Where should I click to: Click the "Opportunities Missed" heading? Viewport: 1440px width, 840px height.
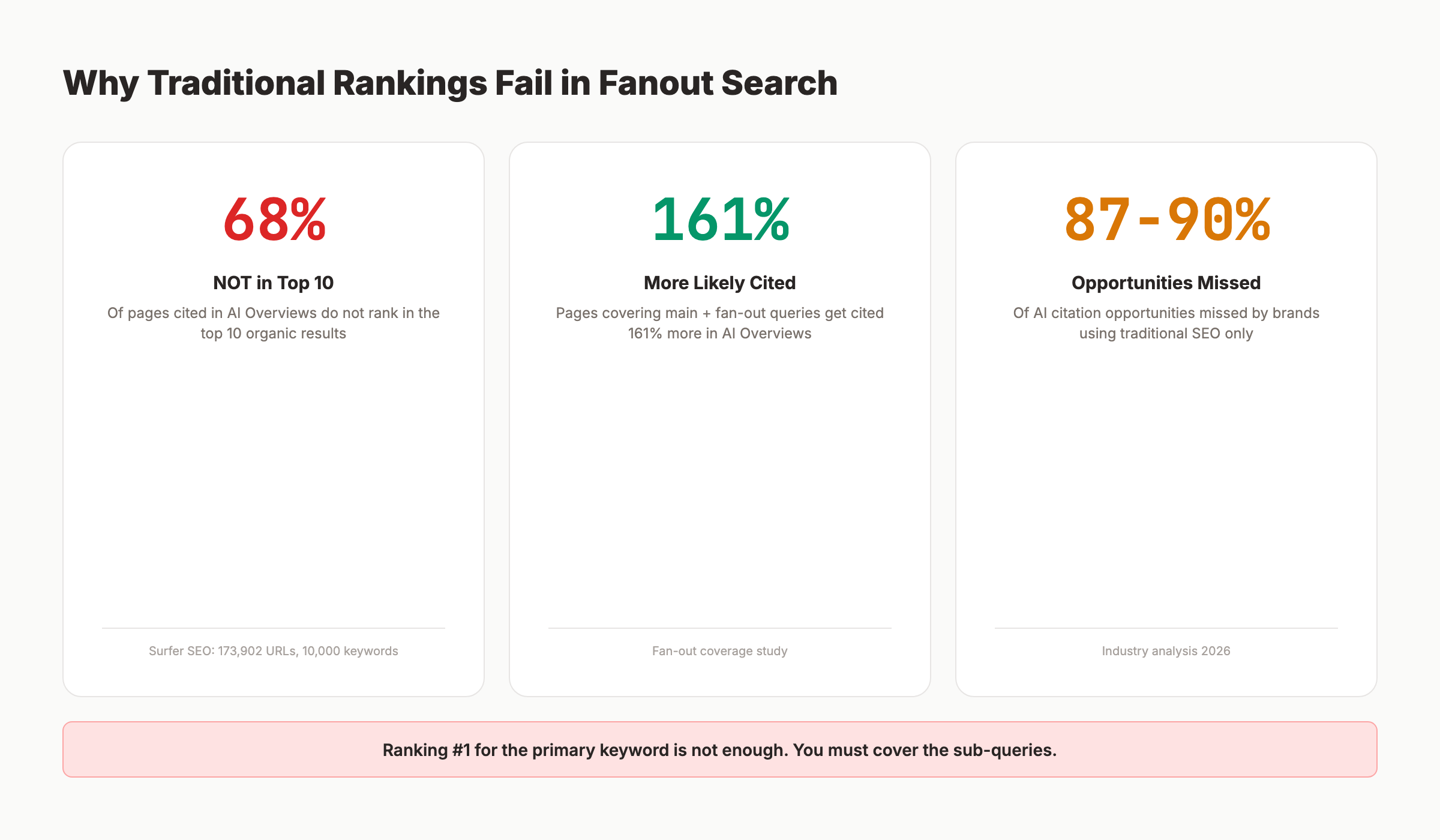tap(1166, 283)
